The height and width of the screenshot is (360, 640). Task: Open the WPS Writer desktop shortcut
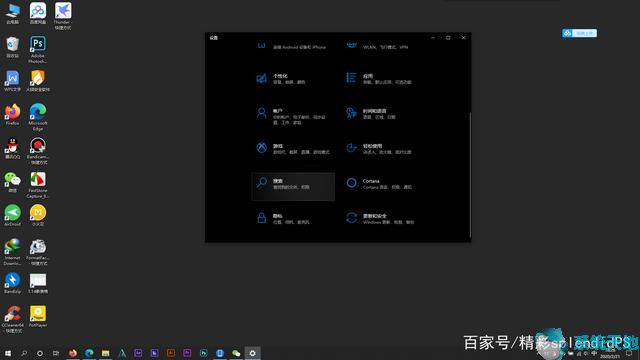[x=13, y=80]
